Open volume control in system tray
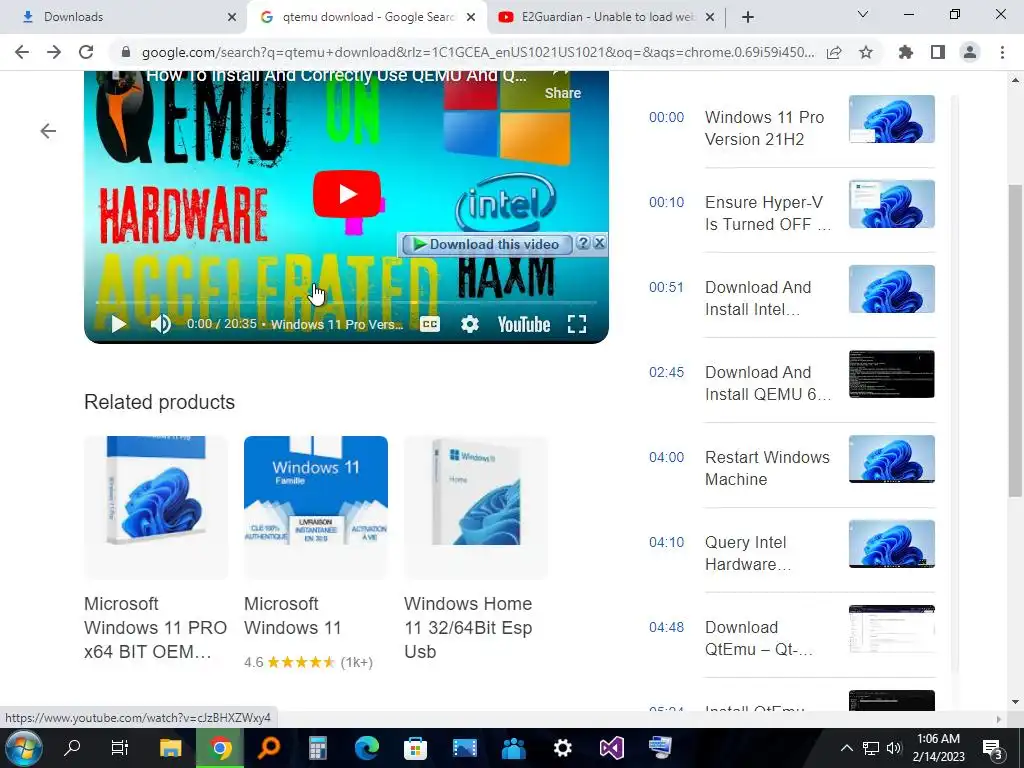Image resolution: width=1024 pixels, height=768 pixels. point(894,748)
